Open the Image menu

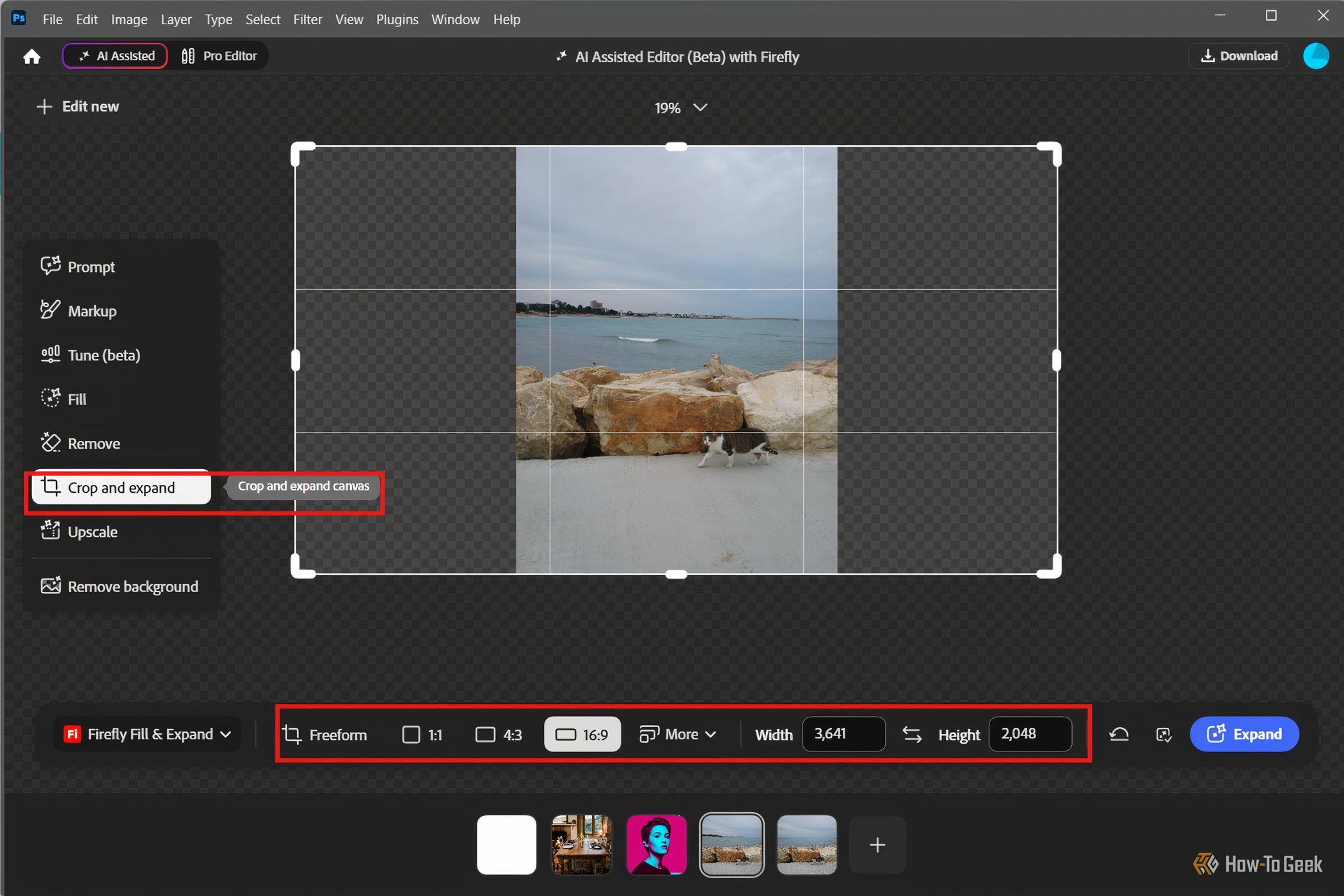[129, 19]
